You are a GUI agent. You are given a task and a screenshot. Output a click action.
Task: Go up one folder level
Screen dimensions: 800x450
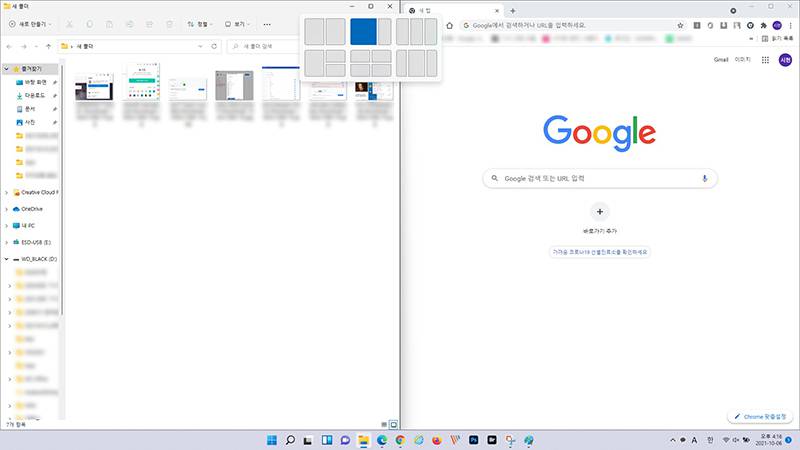[49, 46]
